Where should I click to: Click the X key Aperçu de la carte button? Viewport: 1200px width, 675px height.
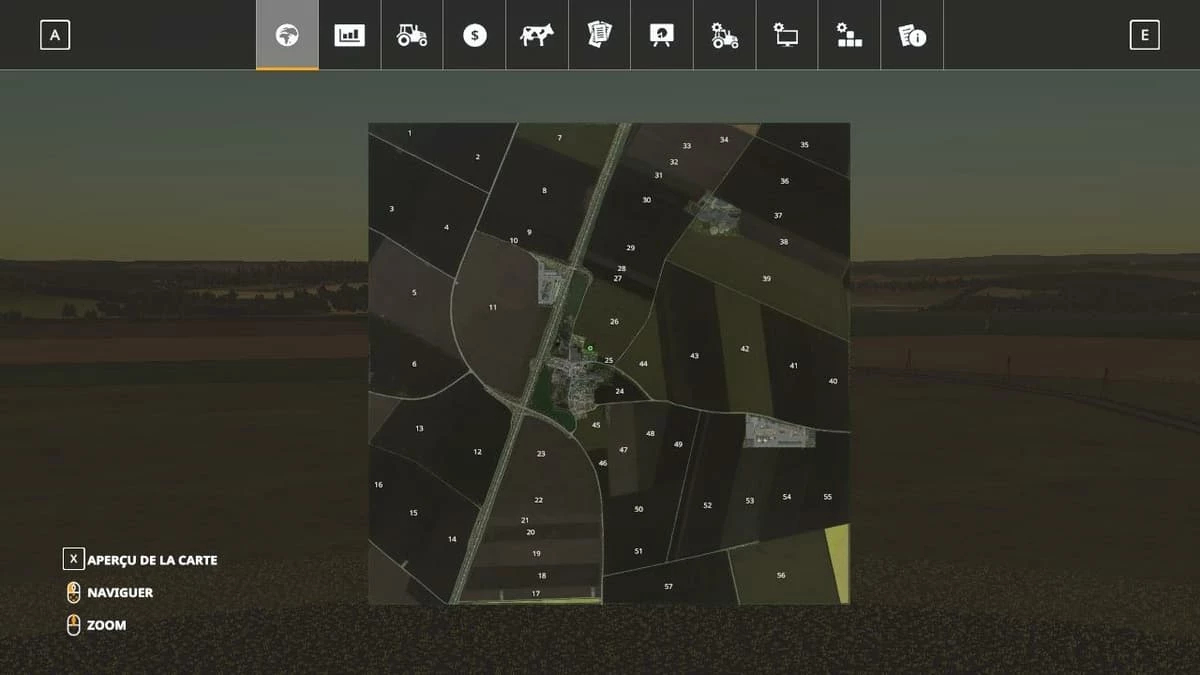click(x=73, y=560)
